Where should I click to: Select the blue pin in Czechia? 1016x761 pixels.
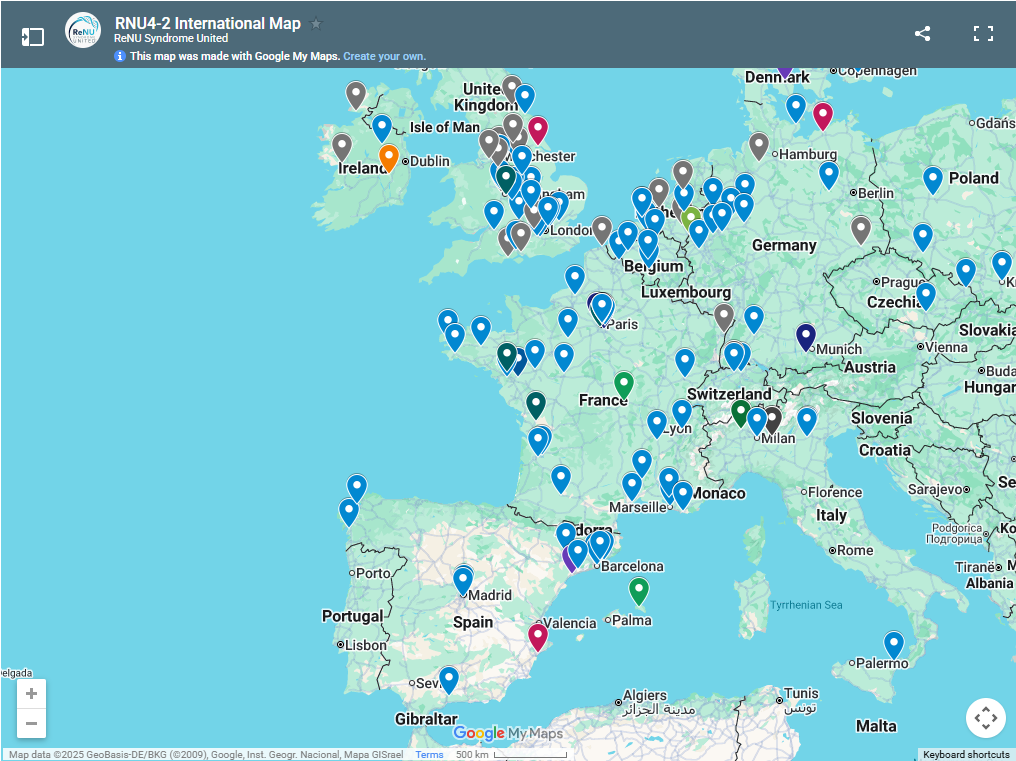pyautogui.click(x=926, y=296)
